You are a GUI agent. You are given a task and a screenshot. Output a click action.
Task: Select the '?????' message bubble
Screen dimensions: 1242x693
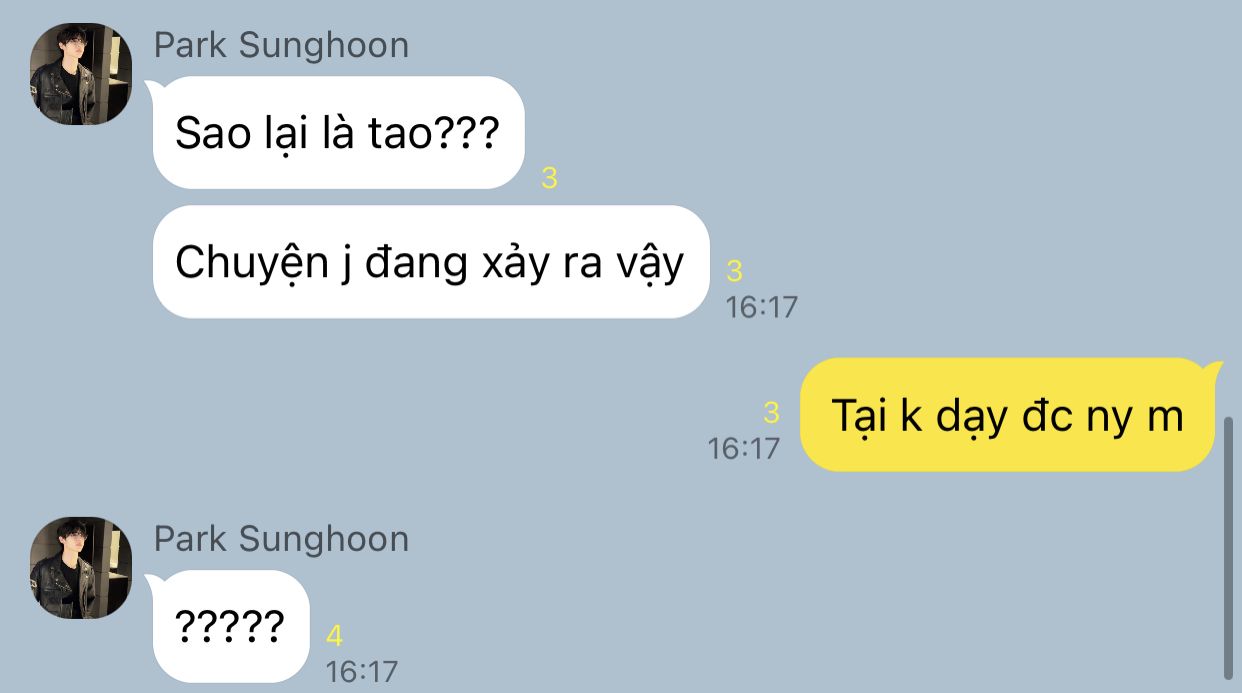[x=231, y=626]
